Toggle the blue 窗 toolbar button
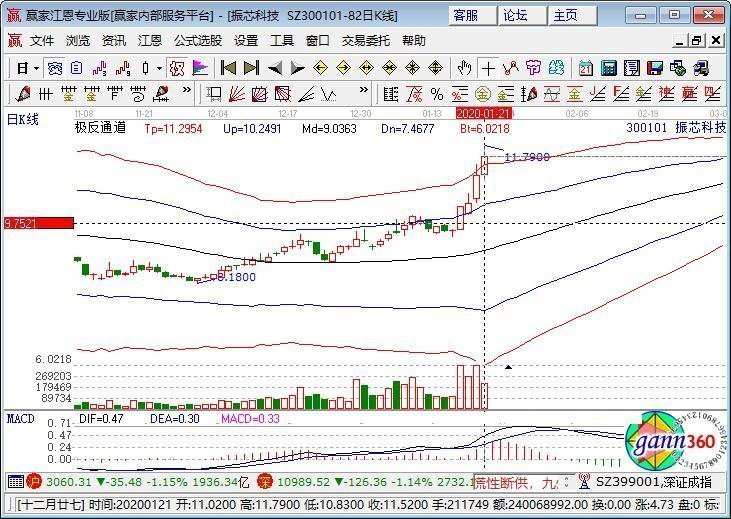Viewport: 731px width, 519px height. 55,69
